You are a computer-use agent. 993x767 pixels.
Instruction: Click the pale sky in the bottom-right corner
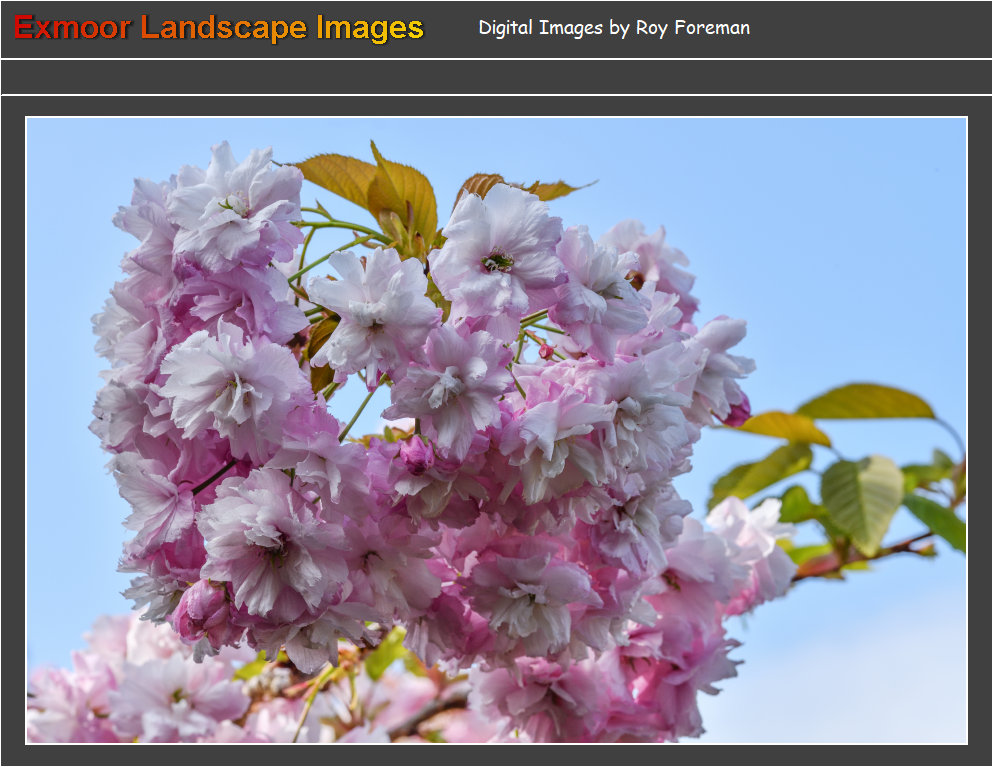pos(900,690)
